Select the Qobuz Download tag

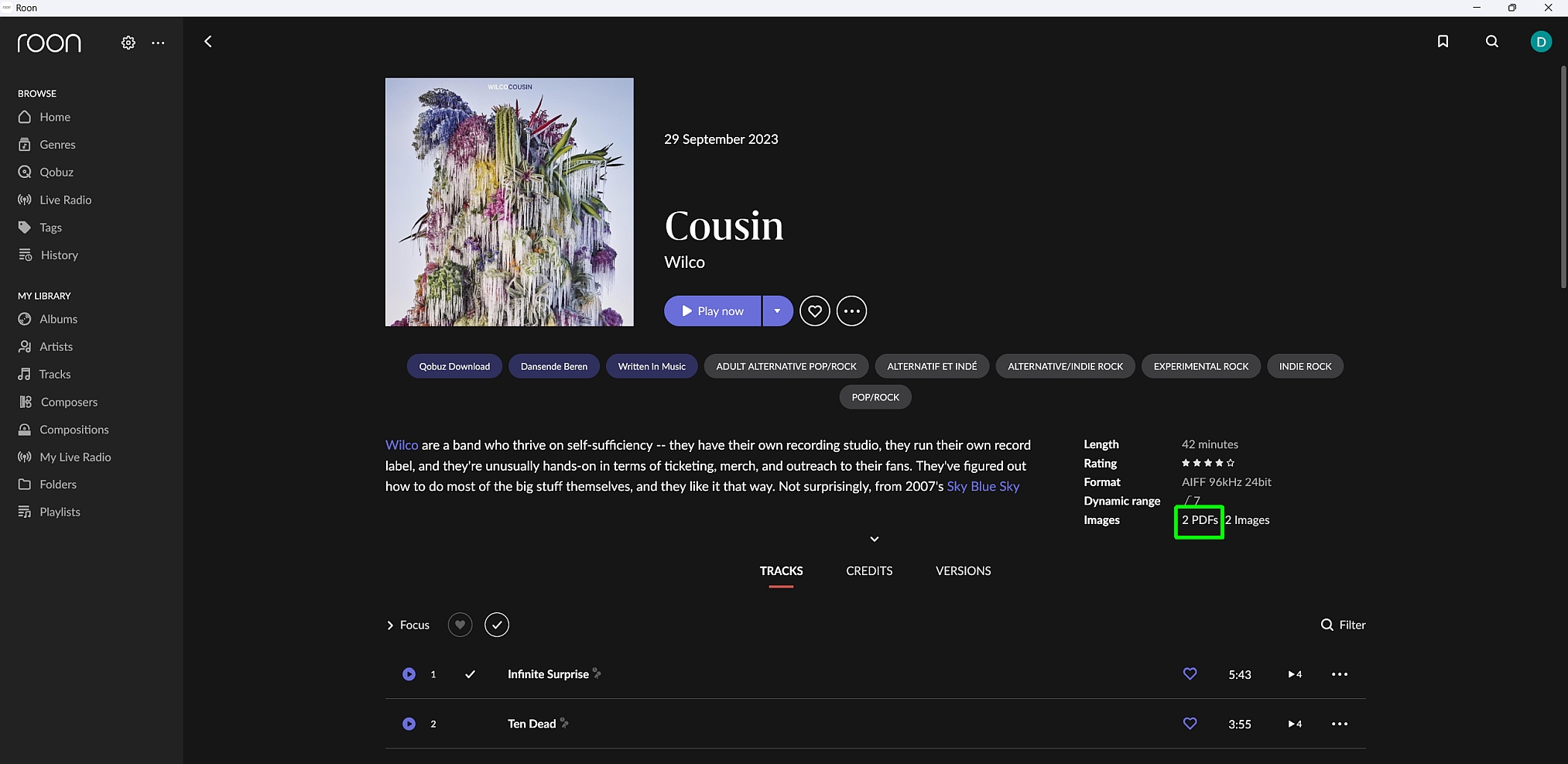454,366
